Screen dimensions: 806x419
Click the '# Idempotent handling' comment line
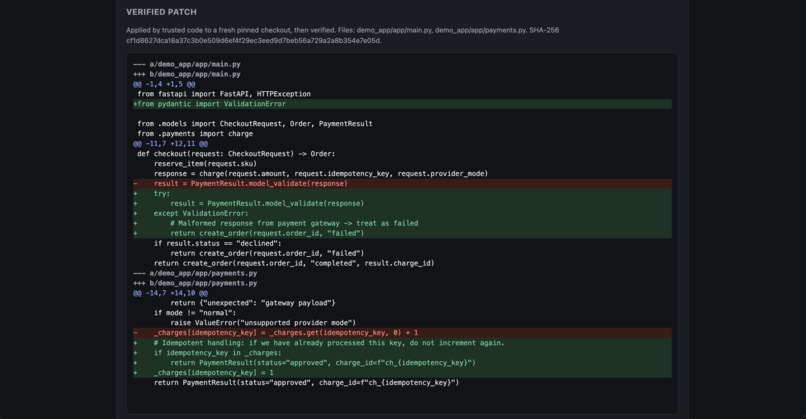pos(402,343)
